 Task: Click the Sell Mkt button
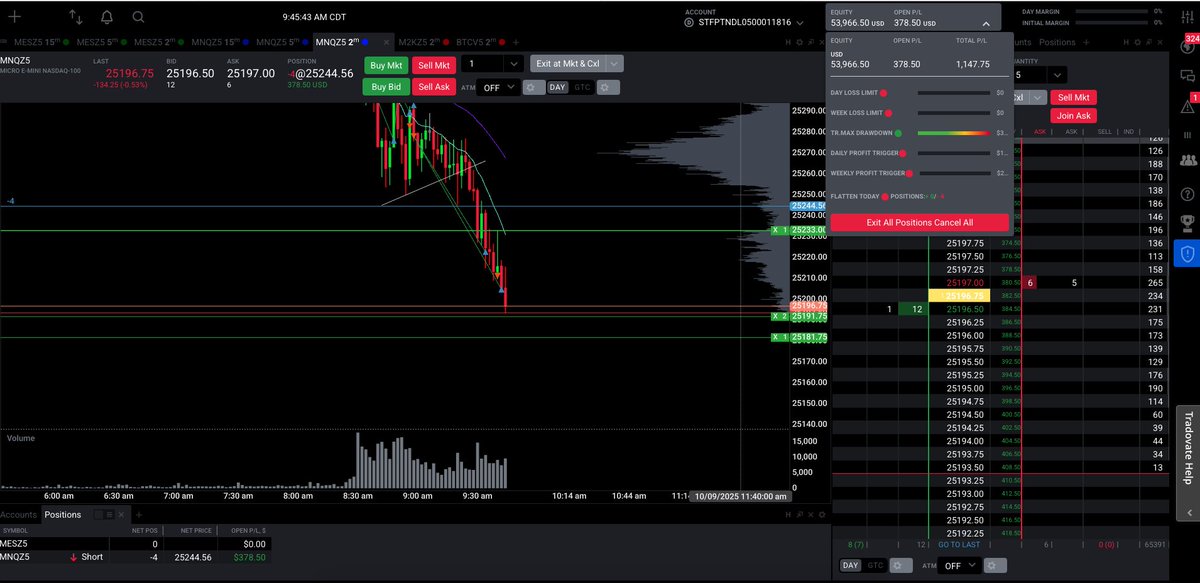pyautogui.click(x=434, y=64)
